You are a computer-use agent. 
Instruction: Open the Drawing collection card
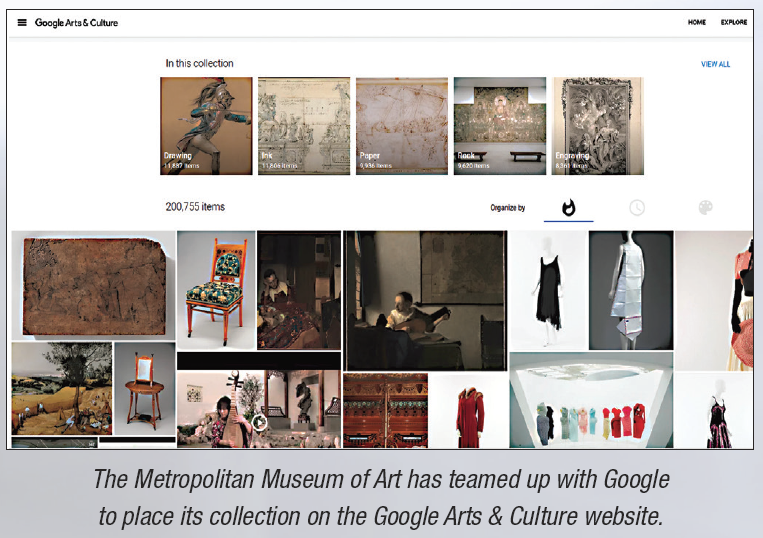206,126
